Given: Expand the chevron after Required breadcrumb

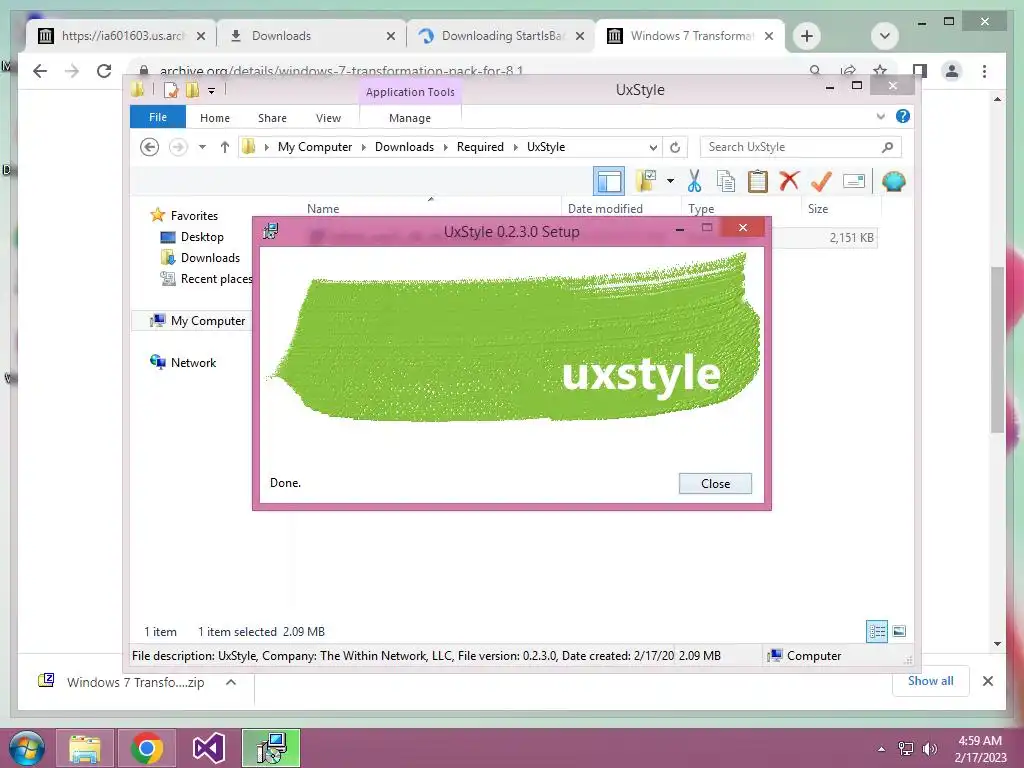Looking at the screenshot, I should 515,147.
